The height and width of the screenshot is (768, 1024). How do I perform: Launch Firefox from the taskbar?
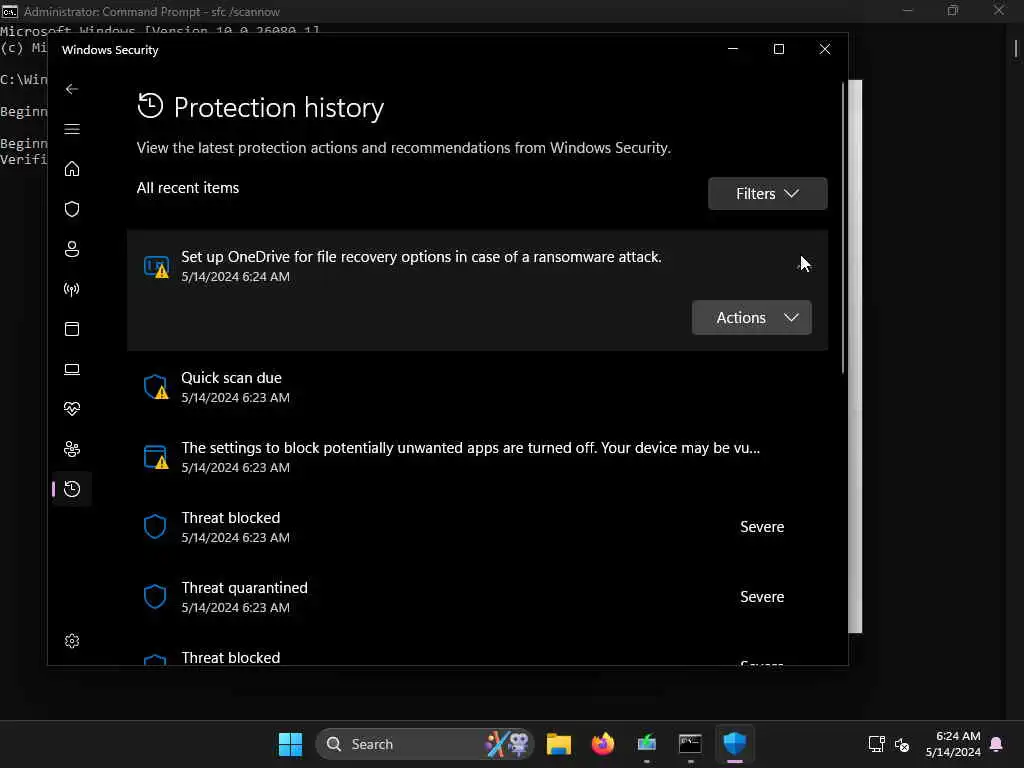603,744
